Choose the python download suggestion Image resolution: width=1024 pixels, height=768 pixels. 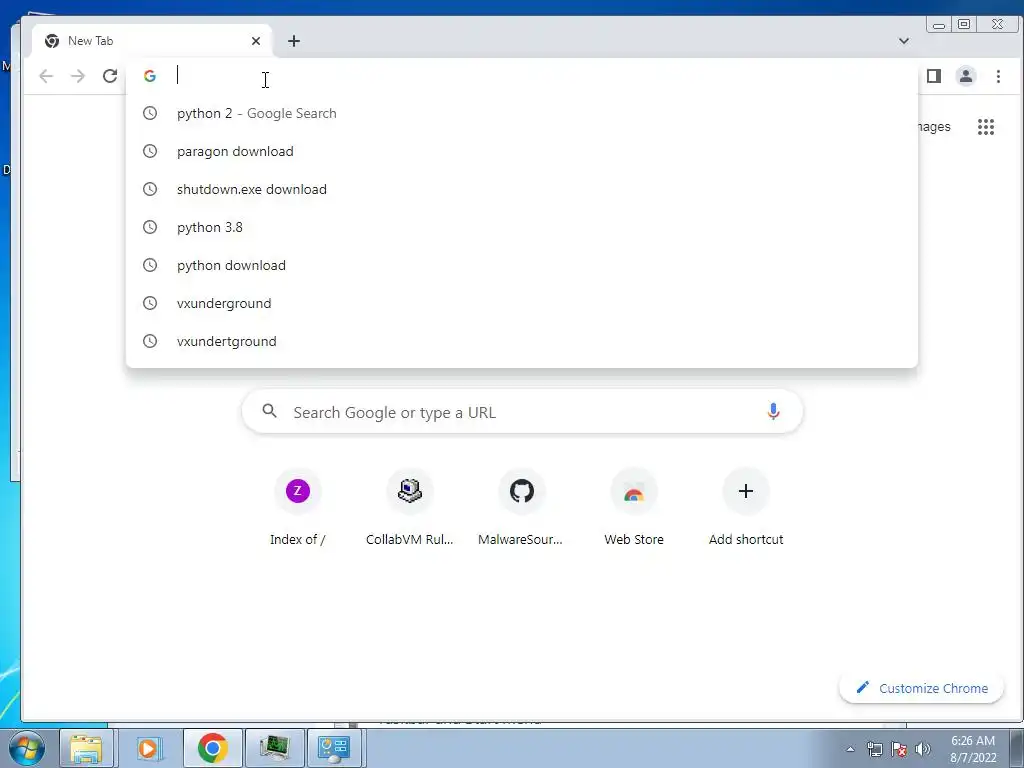coord(522,265)
